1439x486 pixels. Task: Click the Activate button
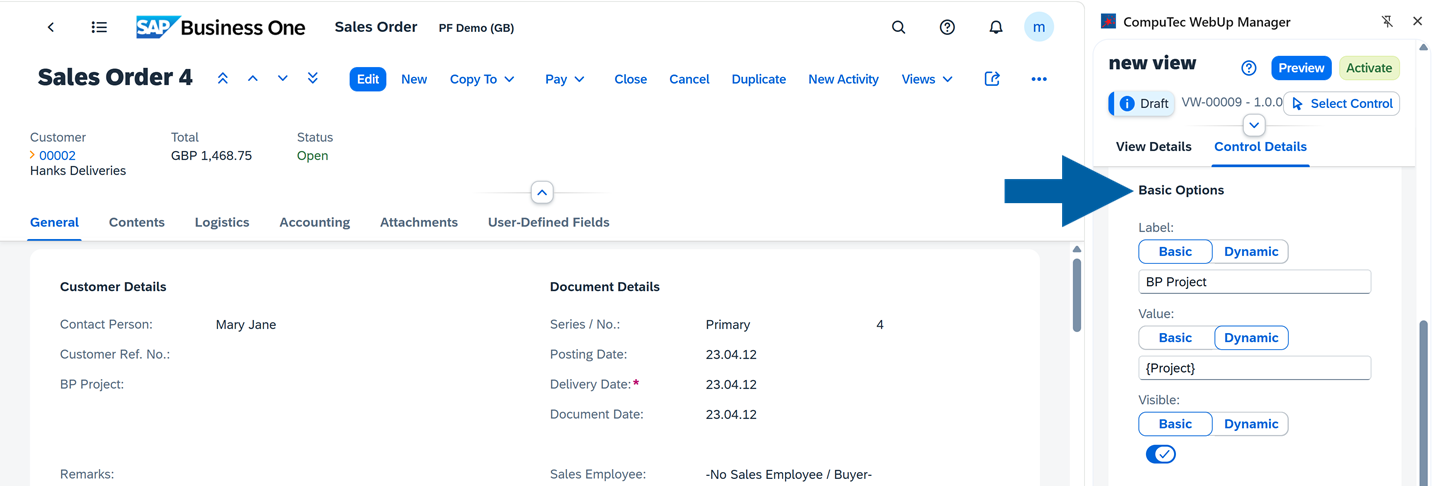click(x=1368, y=68)
